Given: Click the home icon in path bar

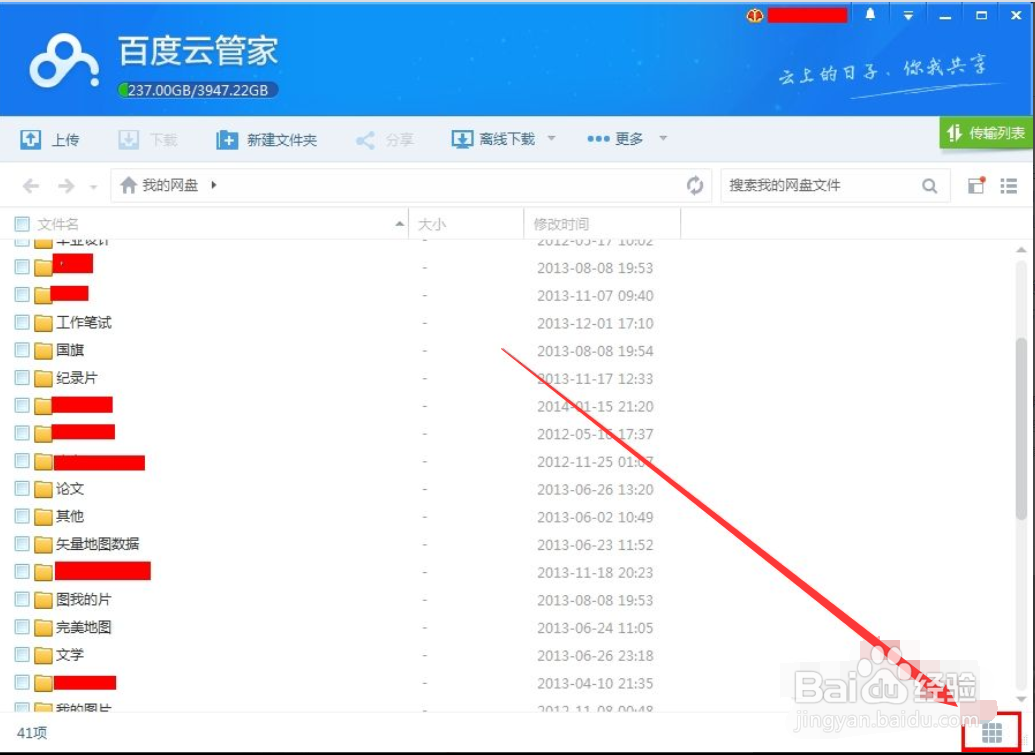Looking at the screenshot, I should pyautogui.click(x=128, y=185).
